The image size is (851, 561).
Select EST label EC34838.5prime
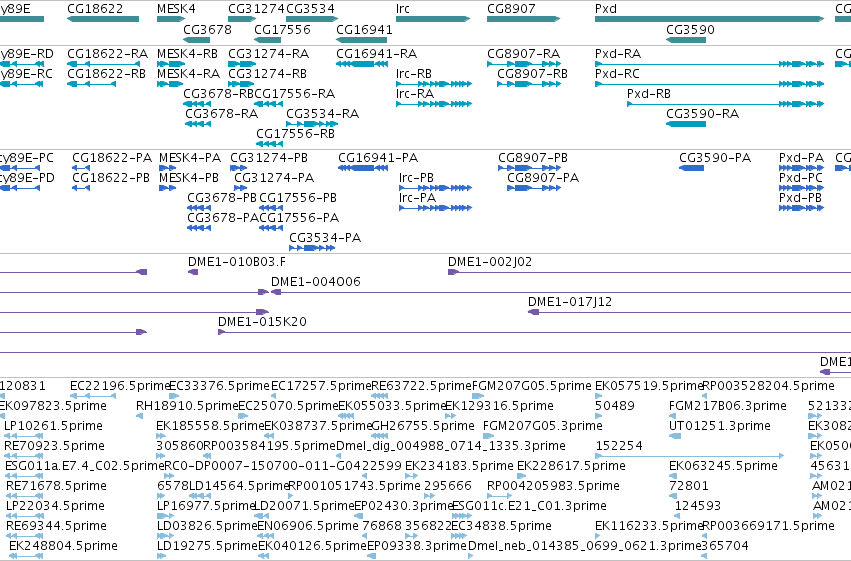pos(501,526)
